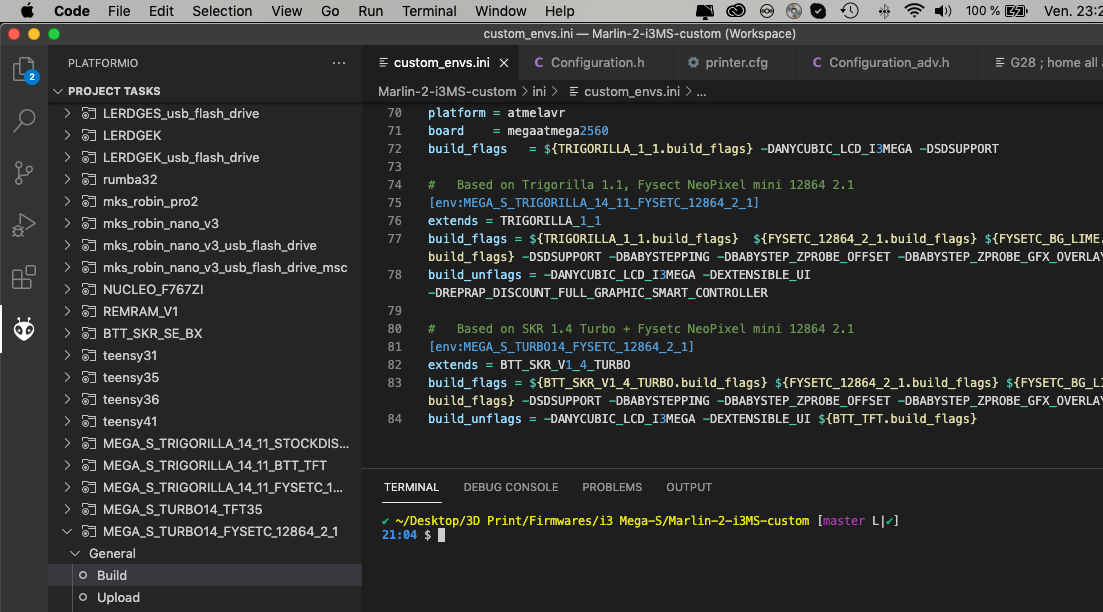Collapse the General tasks folder
The height and width of the screenshot is (612, 1103).
tap(75, 554)
